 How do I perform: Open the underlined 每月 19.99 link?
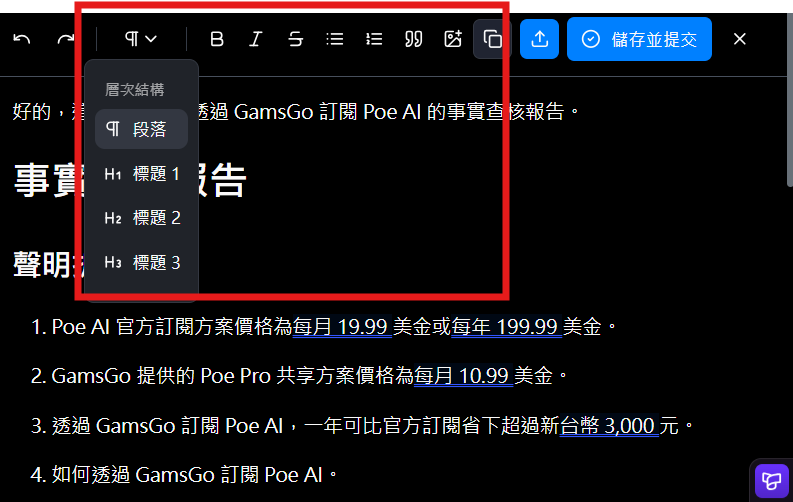(341, 327)
